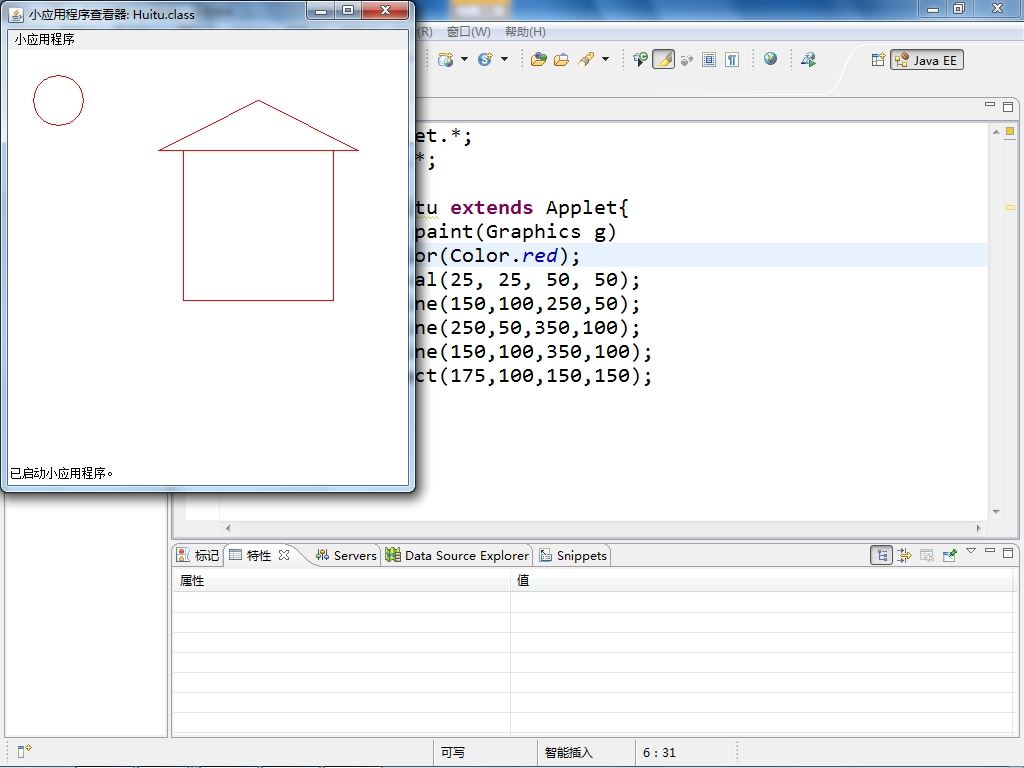Click the new servlet wizard icon
This screenshot has width=1024, height=768.
[485, 59]
